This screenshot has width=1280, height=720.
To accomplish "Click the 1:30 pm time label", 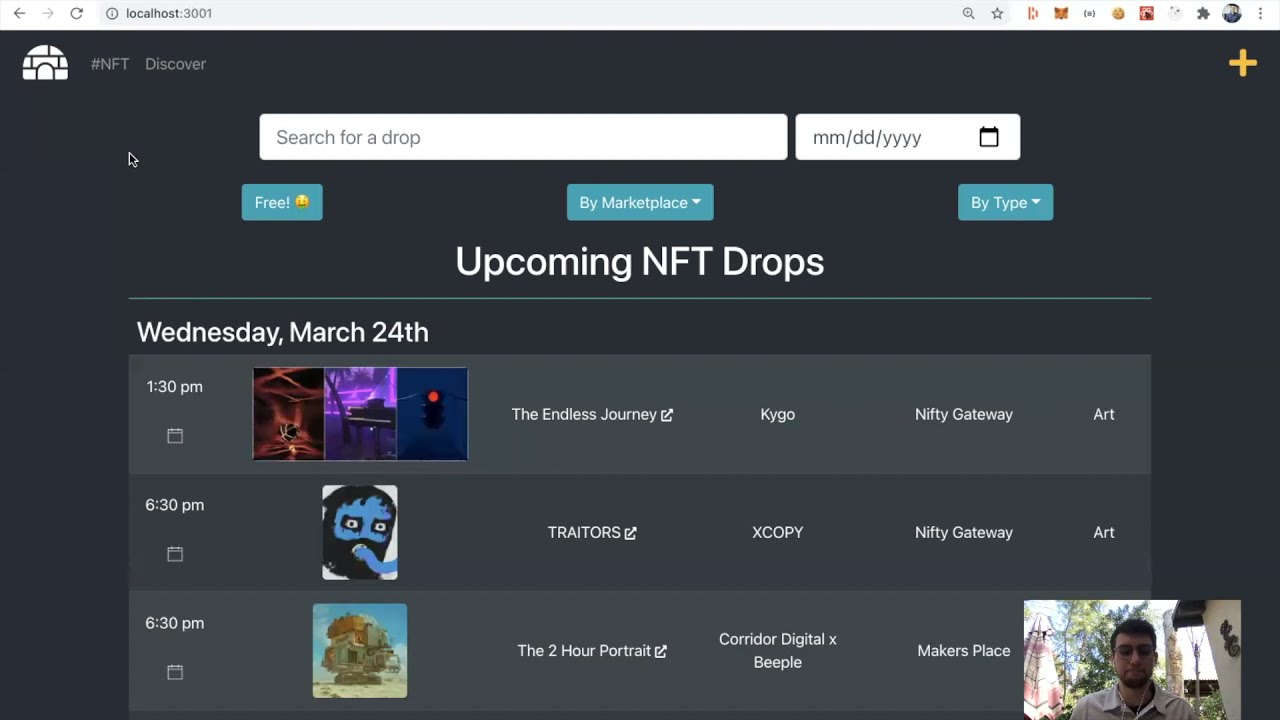I will click(174, 386).
